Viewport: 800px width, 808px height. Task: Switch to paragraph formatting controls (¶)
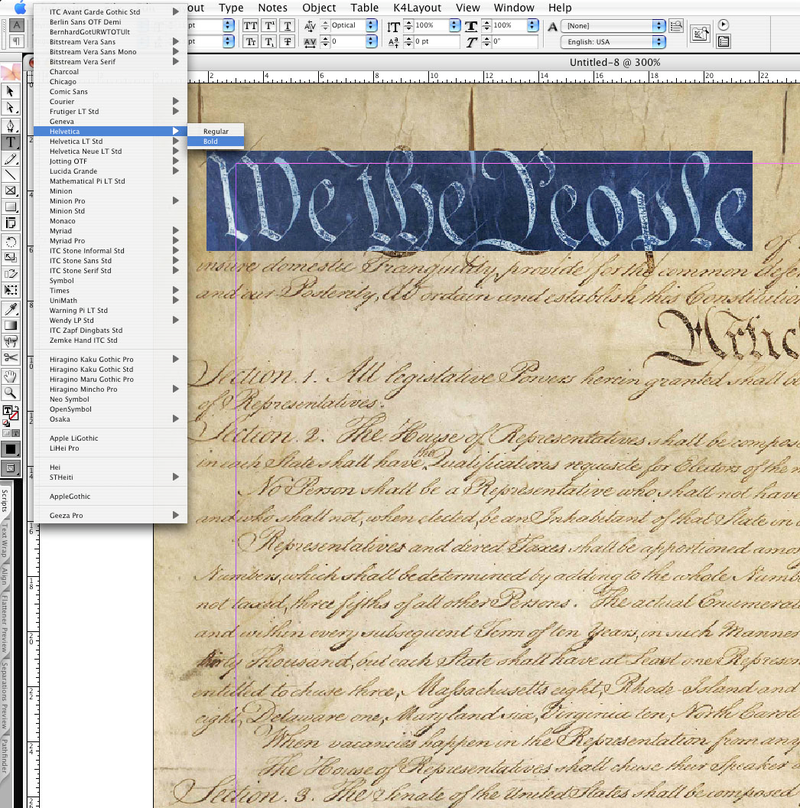[x=17, y=41]
